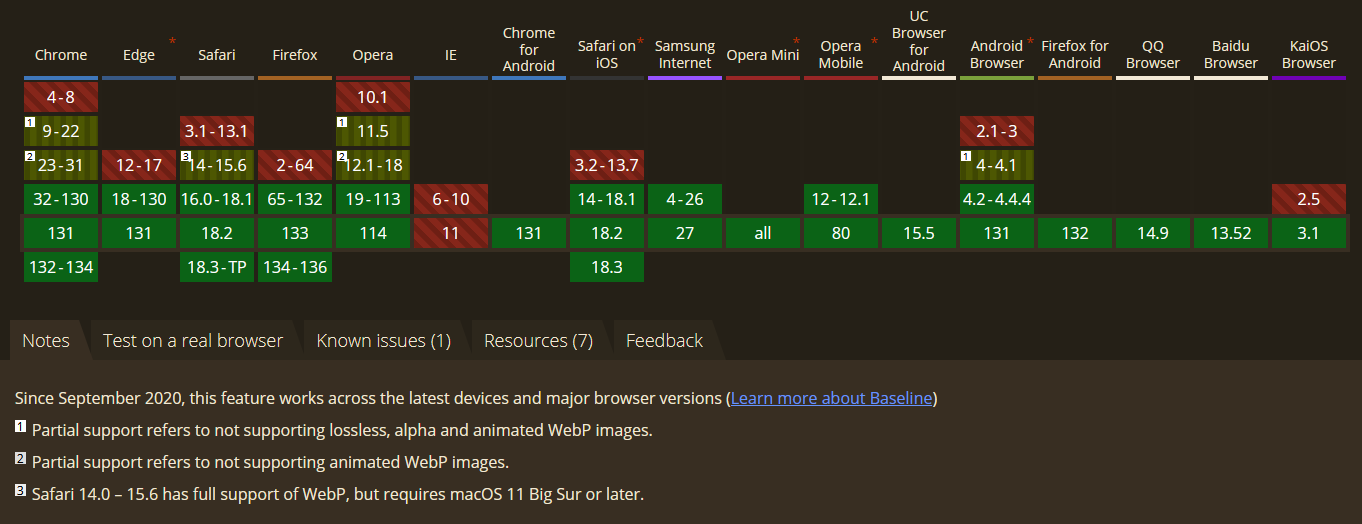Select the Safari 18.3-TP cell
Viewport: 1362px width, 524px height.
click(217, 267)
